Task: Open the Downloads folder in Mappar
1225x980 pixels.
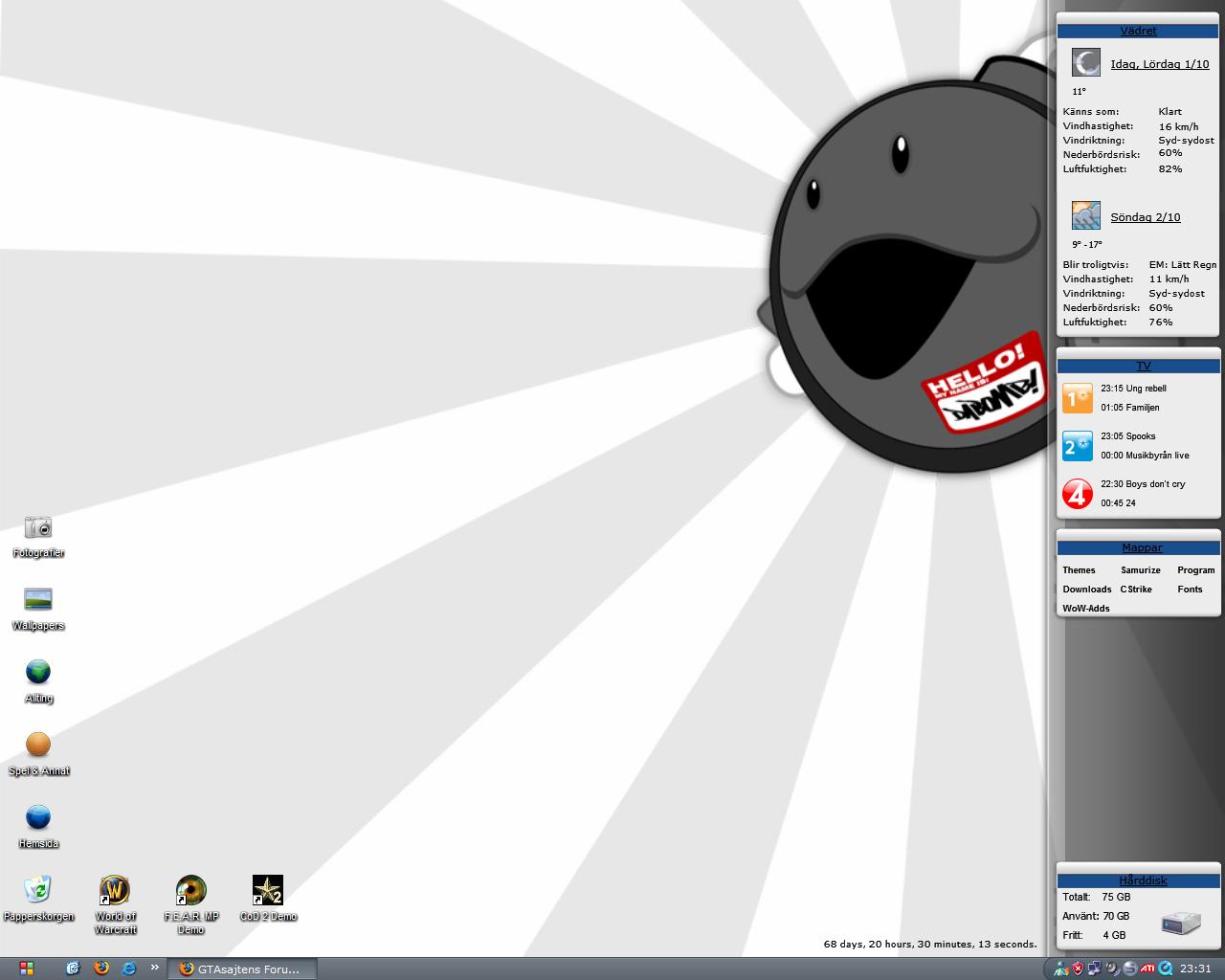Action: tap(1087, 590)
